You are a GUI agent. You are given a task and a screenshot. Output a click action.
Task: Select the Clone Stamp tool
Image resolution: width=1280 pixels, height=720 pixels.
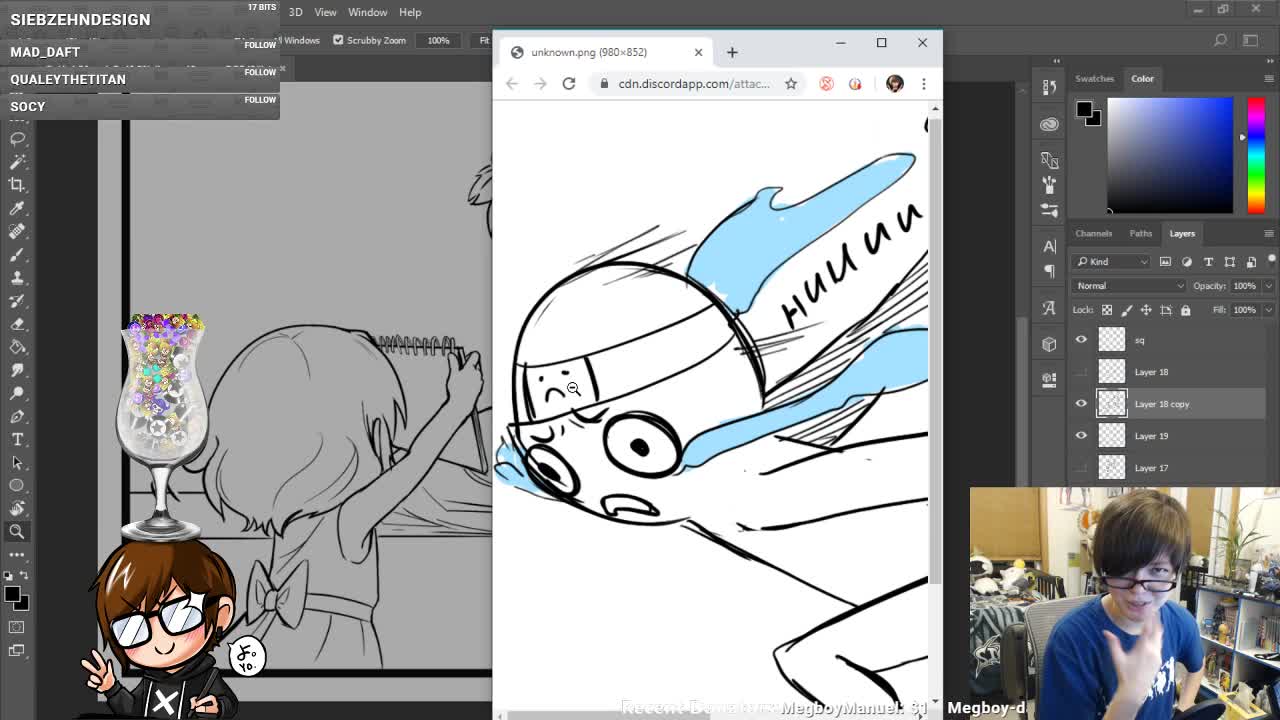click(x=17, y=277)
